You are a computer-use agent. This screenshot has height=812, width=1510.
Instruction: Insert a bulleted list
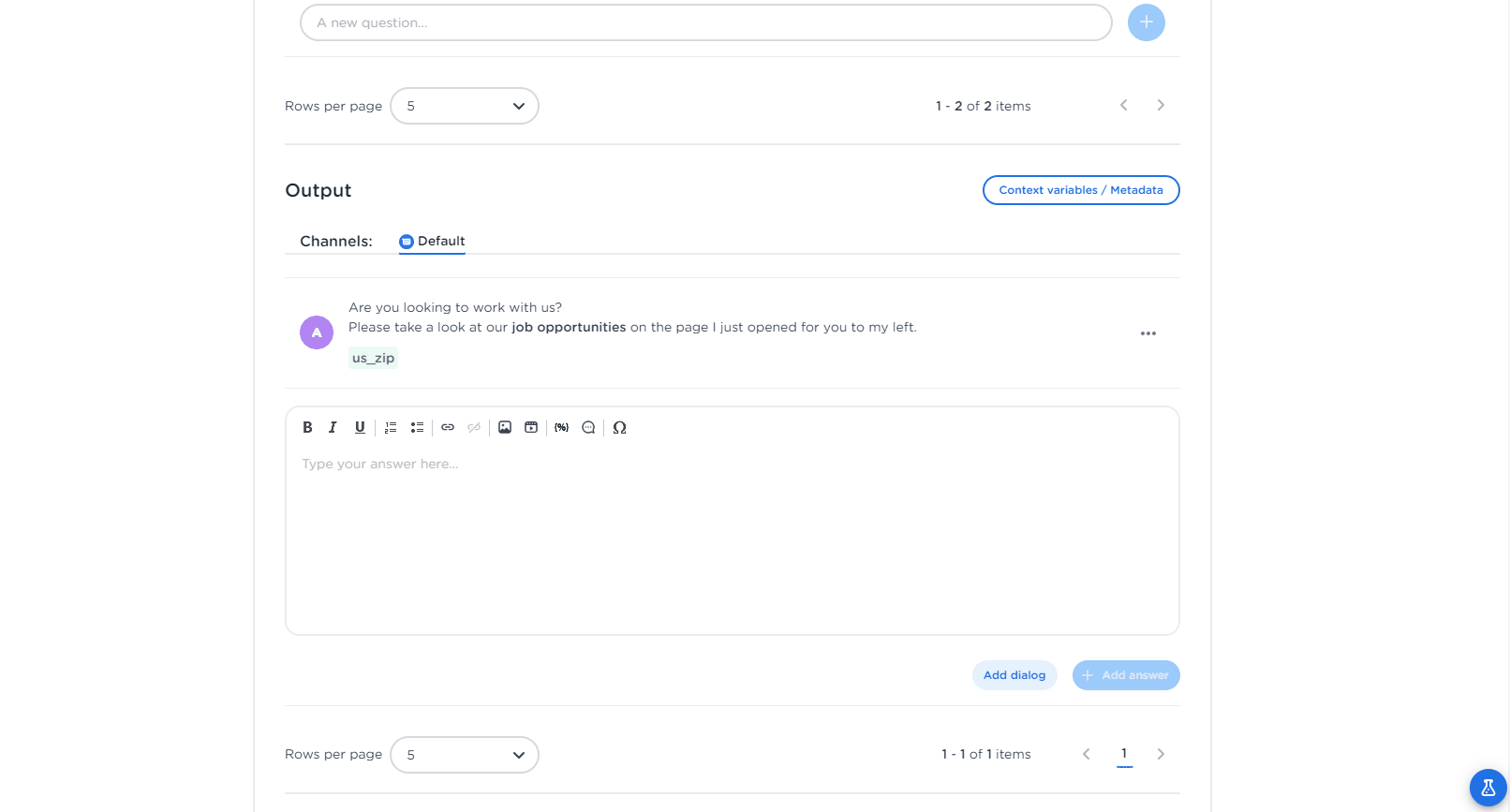pos(417,427)
